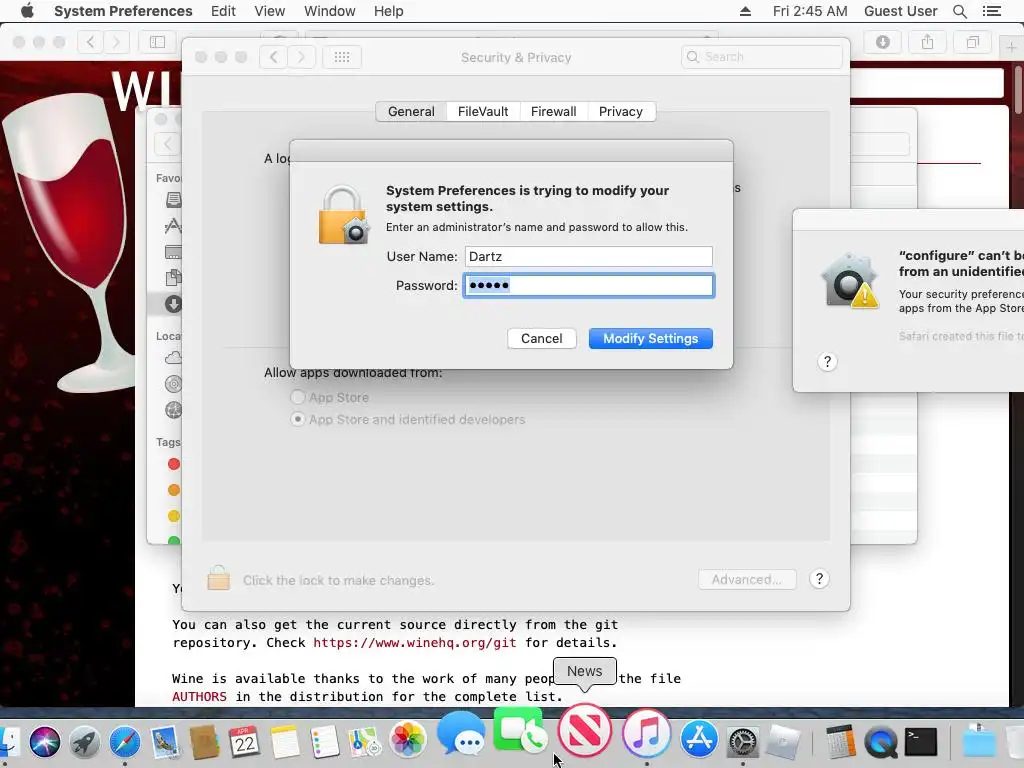The width and height of the screenshot is (1024, 768).
Task: Show all preferences grid button
Action: (x=342, y=57)
